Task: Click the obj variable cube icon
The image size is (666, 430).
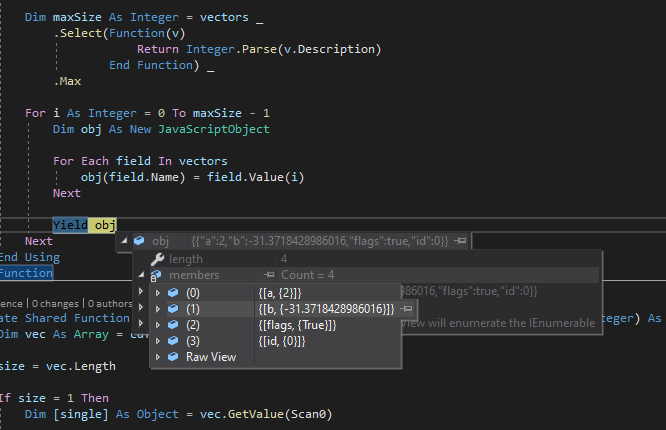Action: point(140,241)
